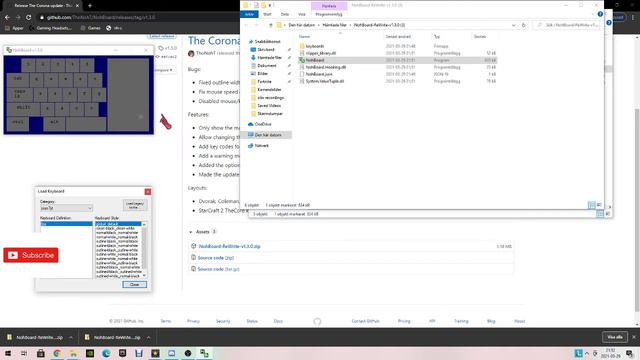Screen dimensions: 640x360
Task: Open the keyboards folder in Explorer
Action: coord(315,46)
